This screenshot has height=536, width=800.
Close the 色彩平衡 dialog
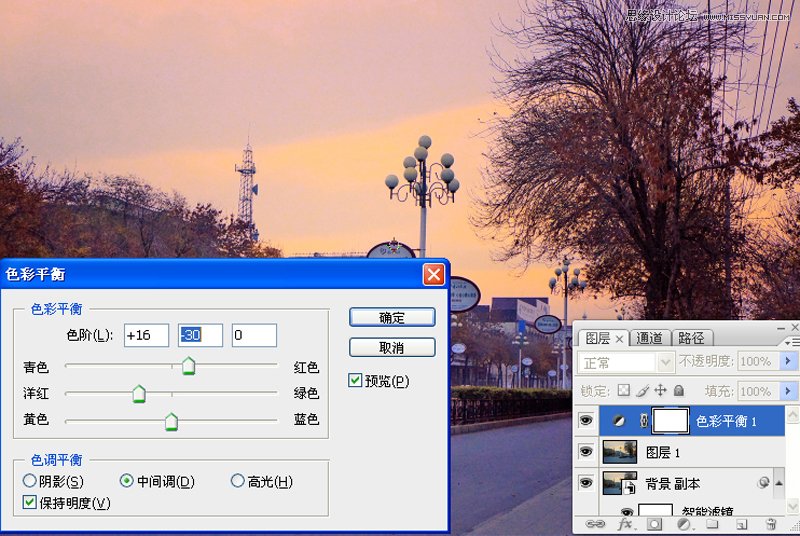(x=434, y=274)
